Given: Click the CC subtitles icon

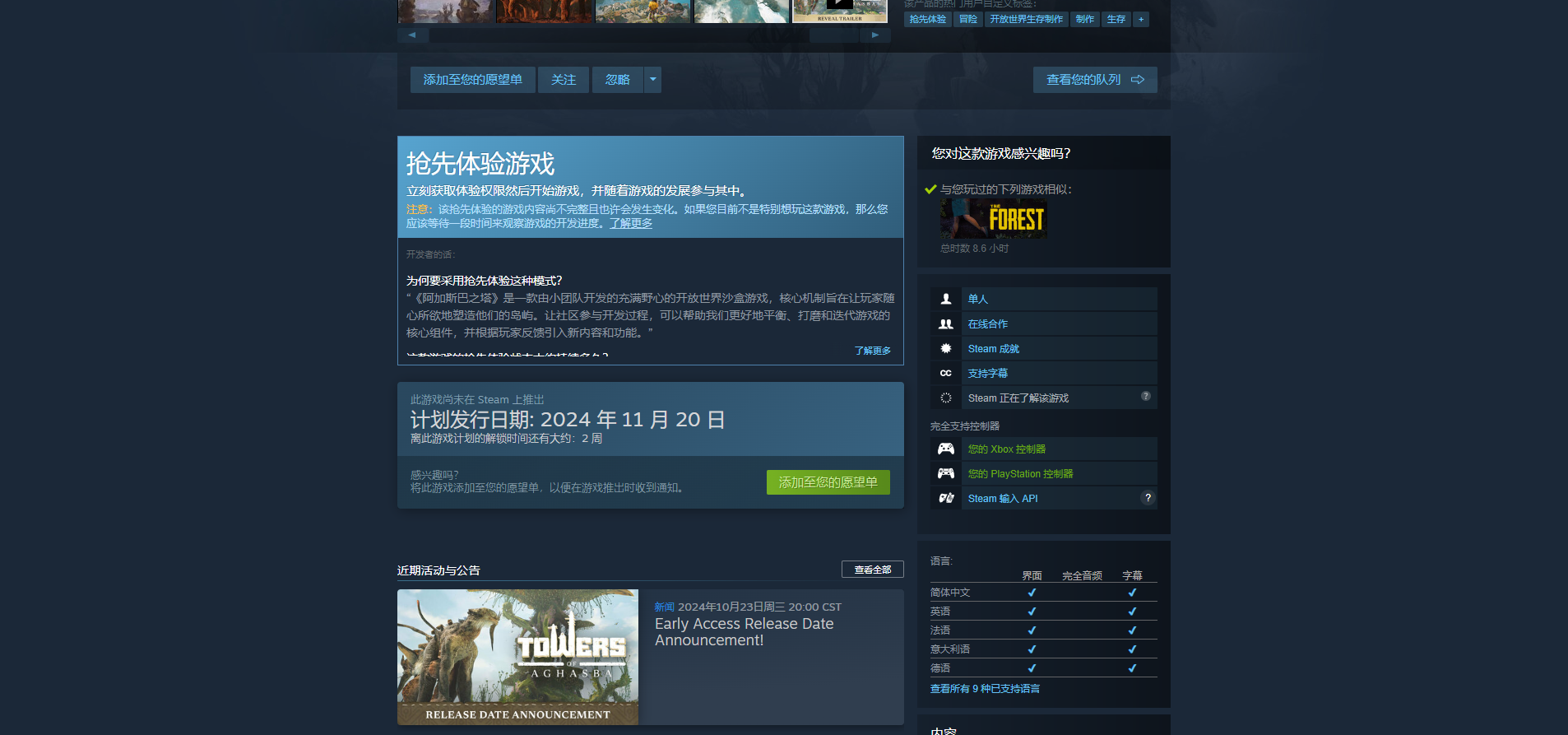Looking at the screenshot, I should pos(946,373).
